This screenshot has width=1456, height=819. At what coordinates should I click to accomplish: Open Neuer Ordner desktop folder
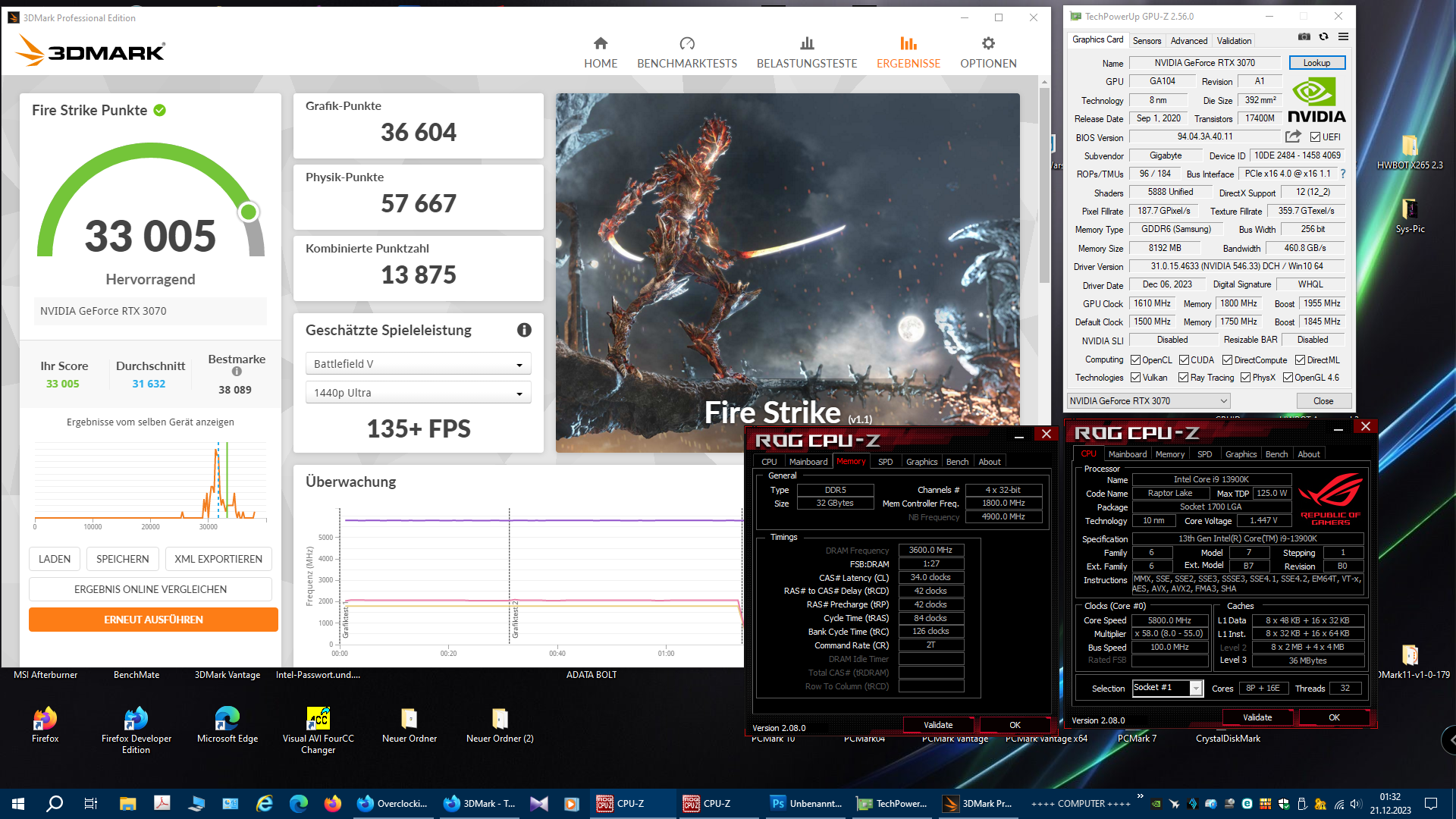click(x=409, y=724)
